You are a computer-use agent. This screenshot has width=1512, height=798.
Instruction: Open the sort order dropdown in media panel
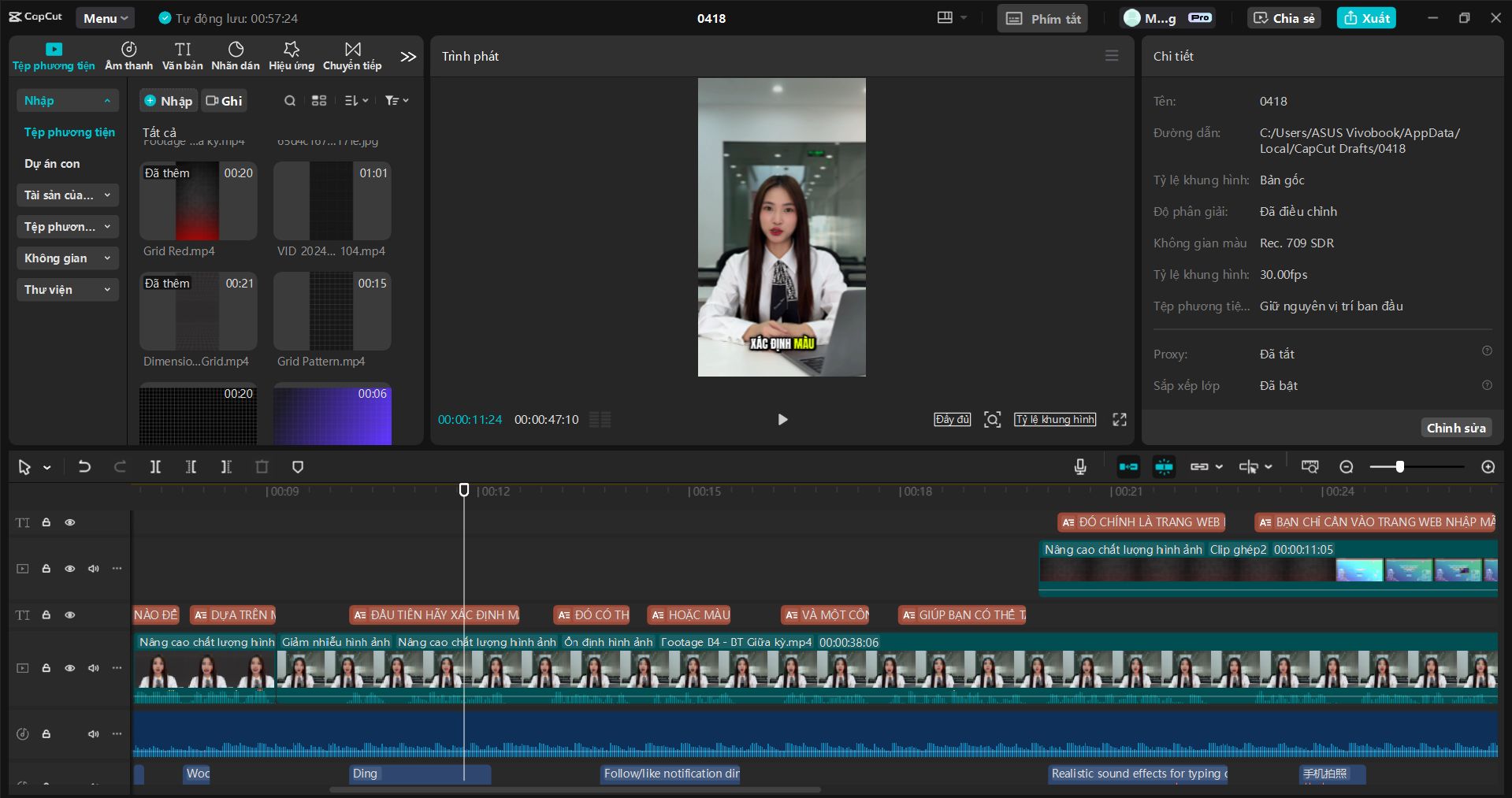coord(357,101)
